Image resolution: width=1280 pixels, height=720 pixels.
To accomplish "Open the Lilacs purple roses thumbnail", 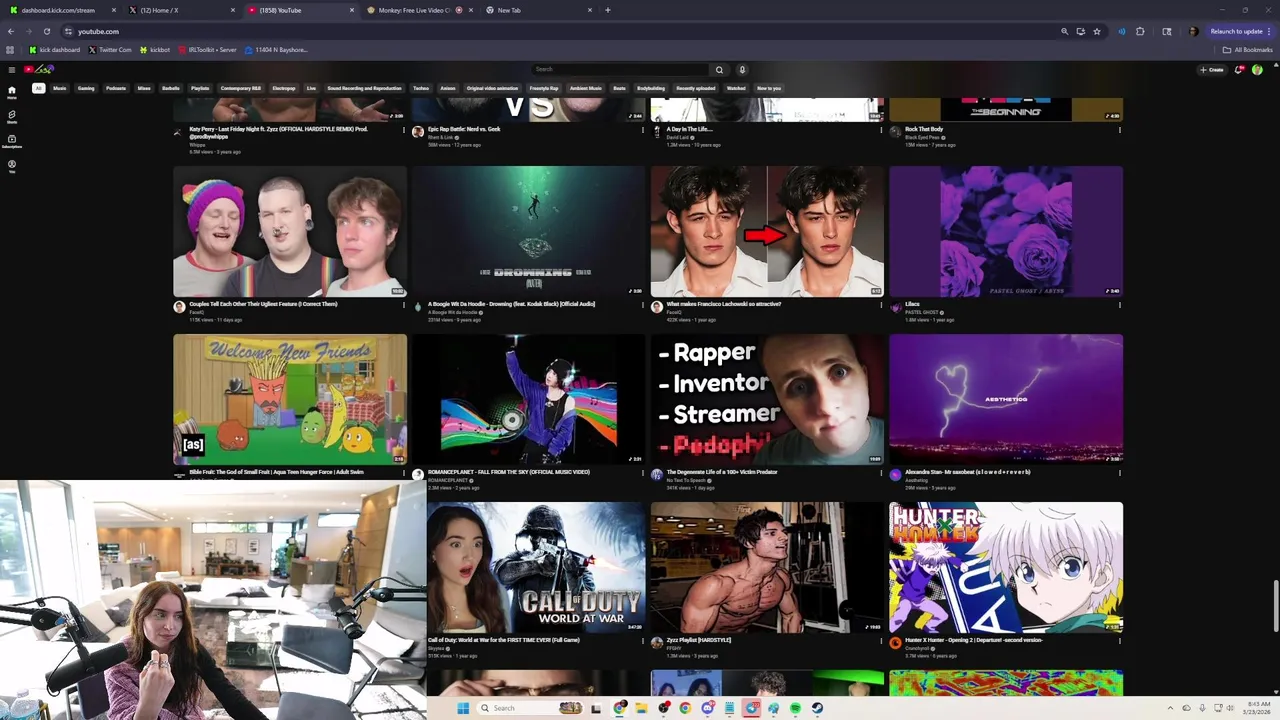I will pos(1006,231).
